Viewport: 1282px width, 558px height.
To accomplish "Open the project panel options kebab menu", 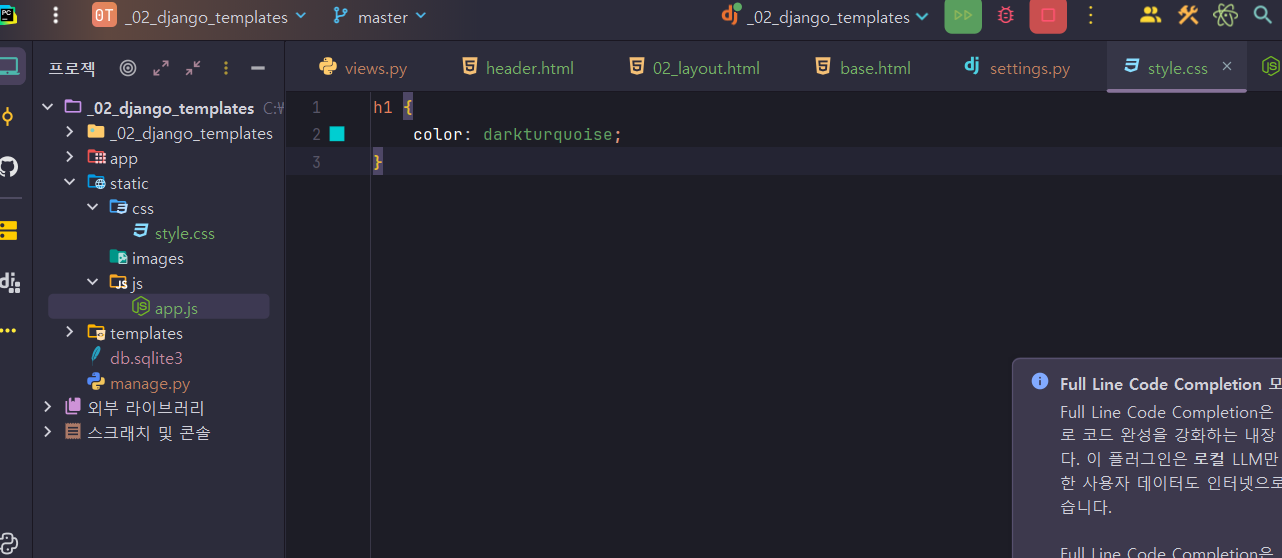I will point(226,68).
